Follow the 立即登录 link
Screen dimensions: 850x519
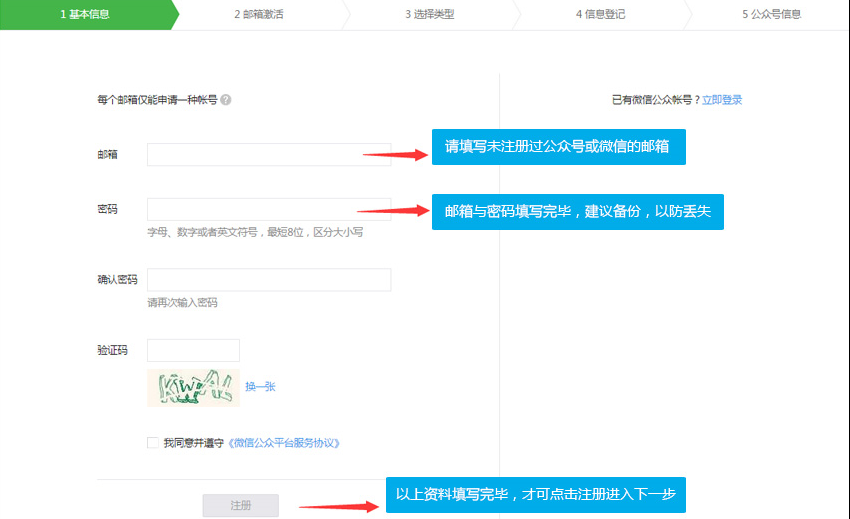pyautogui.click(x=722, y=100)
